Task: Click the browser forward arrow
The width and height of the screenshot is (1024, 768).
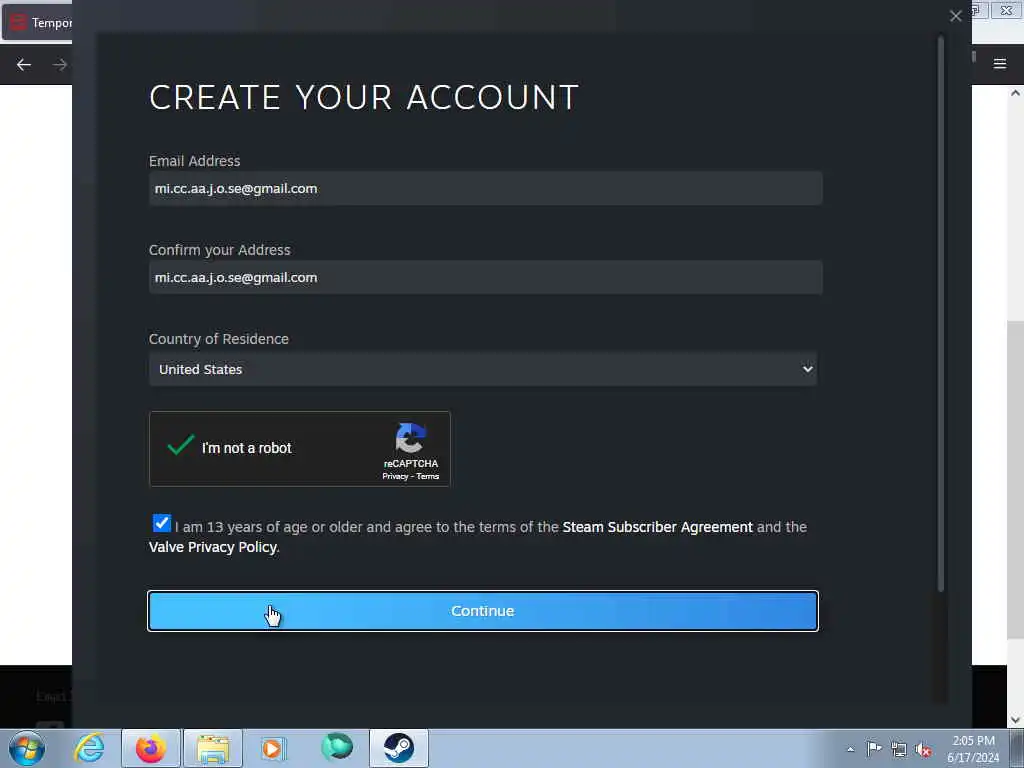Action: coord(60,65)
